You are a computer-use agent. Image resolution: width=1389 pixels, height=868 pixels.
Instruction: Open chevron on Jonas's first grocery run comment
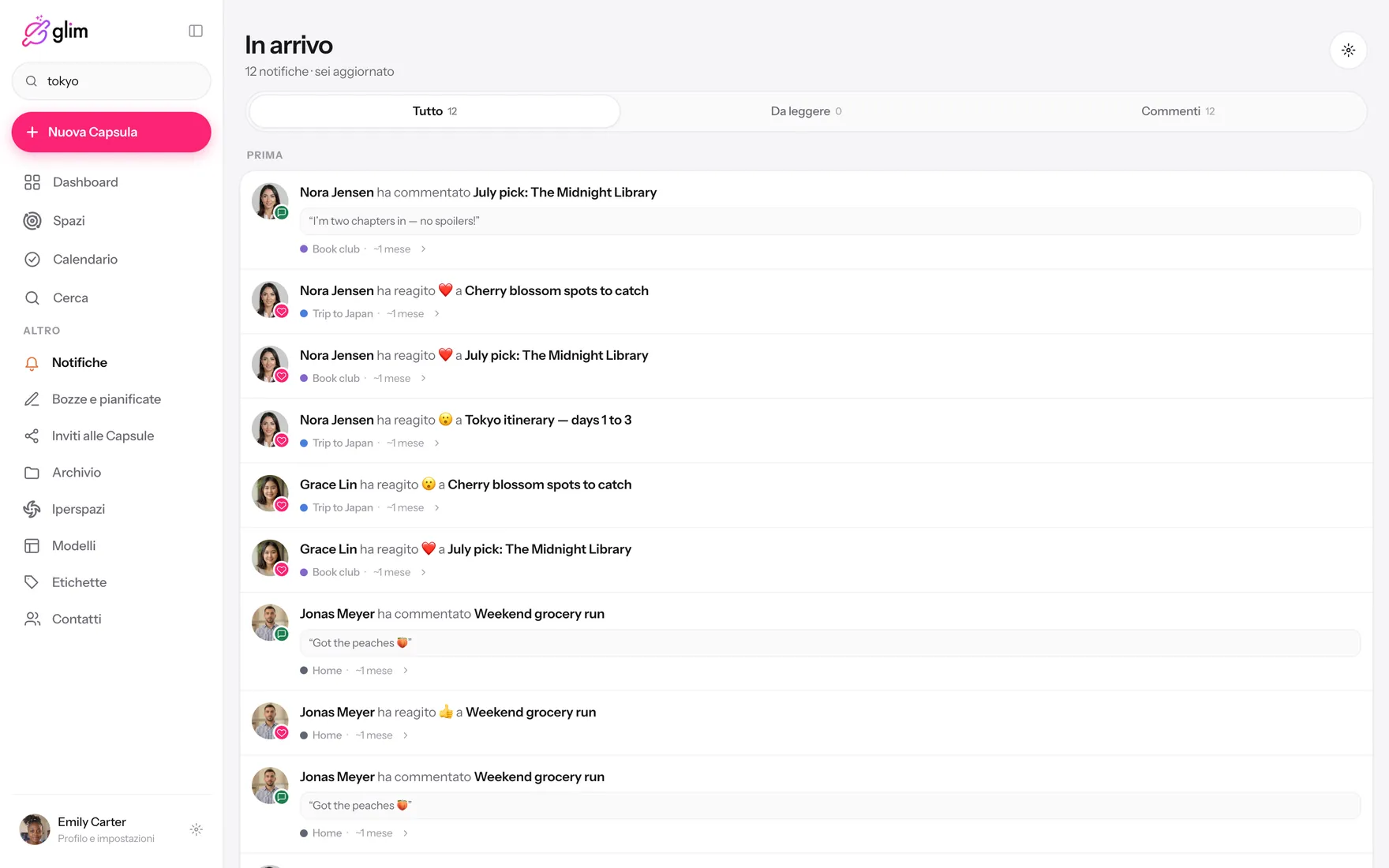[x=406, y=671]
